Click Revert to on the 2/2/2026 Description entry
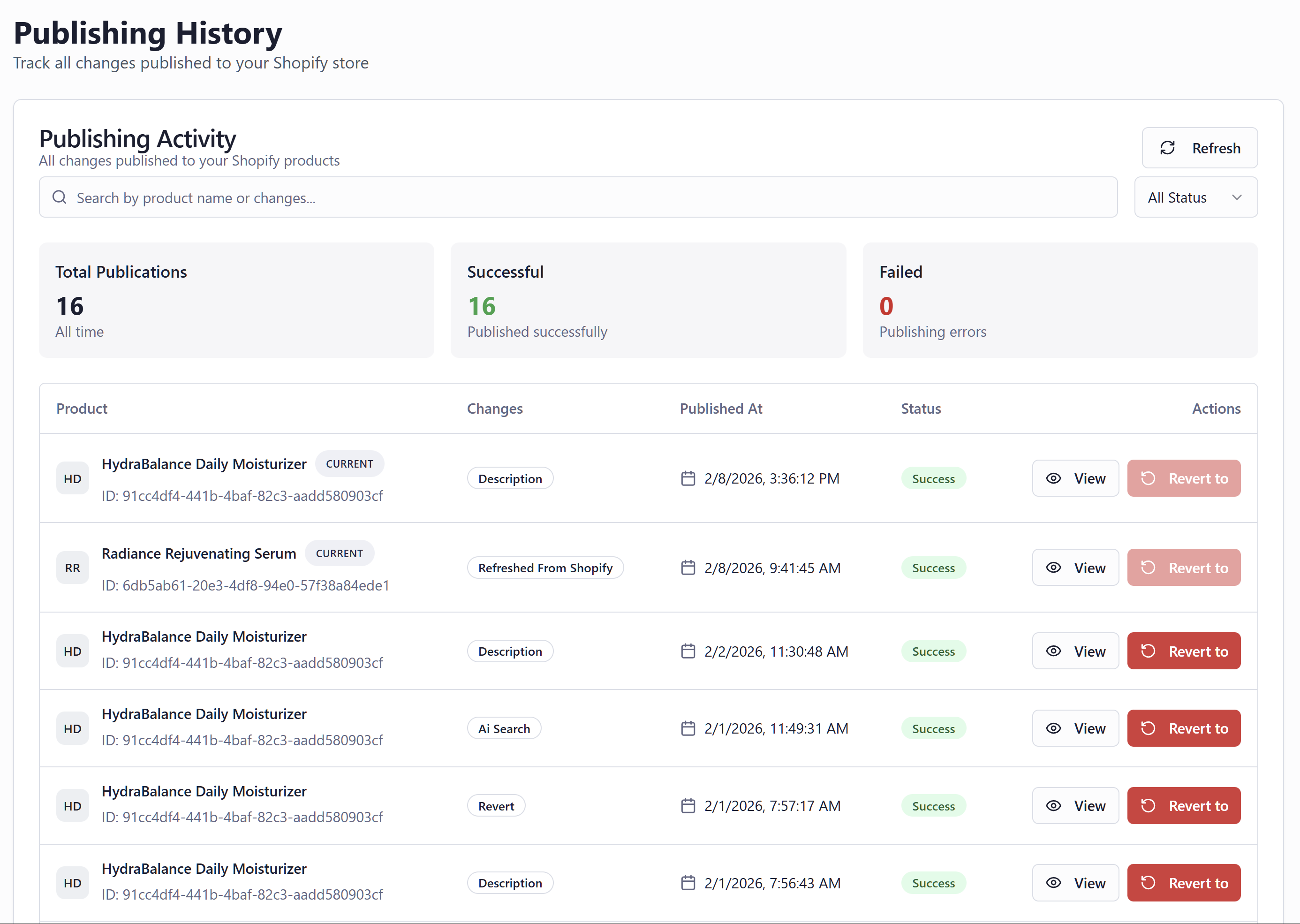The width and height of the screenshot is (1300, 924). click(x=1184, y=651)
